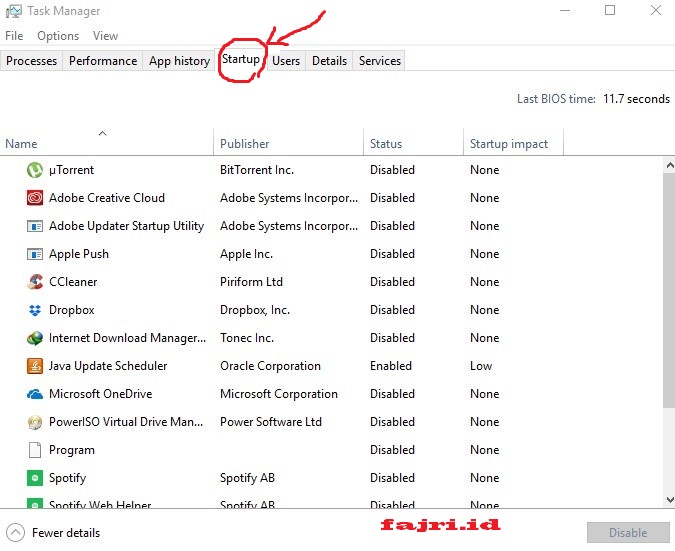Viewport: 675px width, 551px height.
Task: Select the Adobe Updater Startup Utility entry
Action: 127,226
